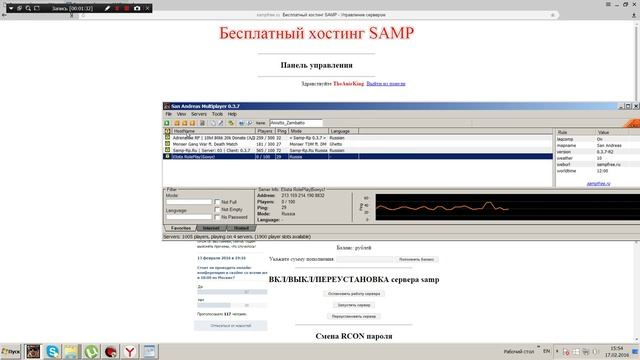The image size is (640, 360).
Task: Take a screenshot with recorder camera icon
Action: (137, 8)
